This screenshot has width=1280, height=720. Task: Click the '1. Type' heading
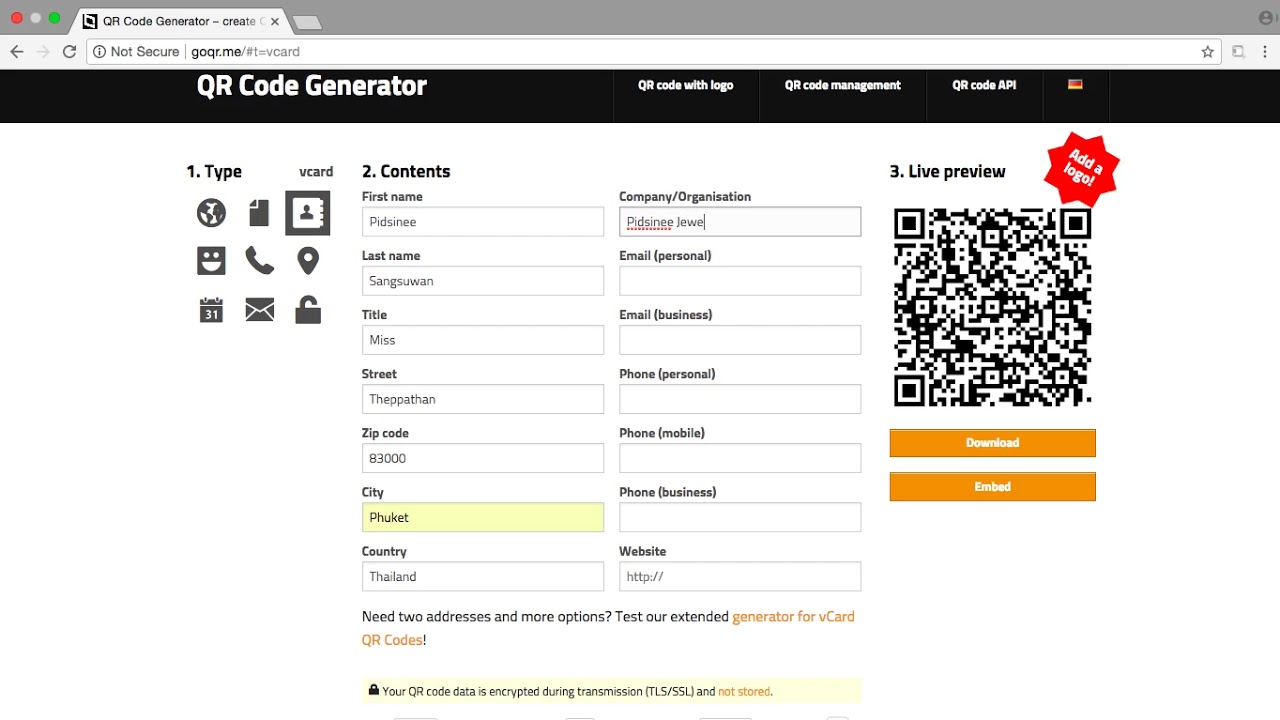214,172
